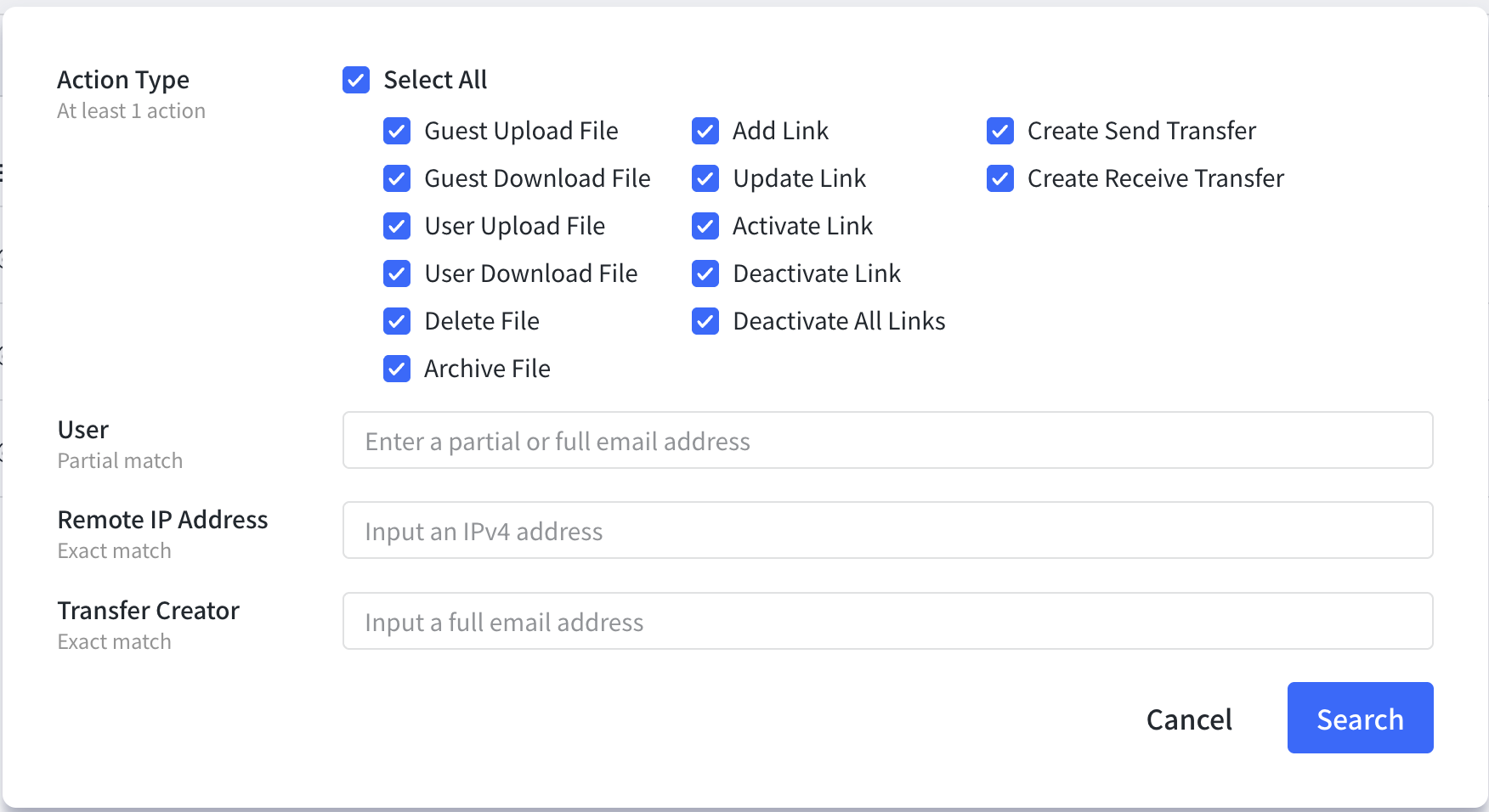
Task: Toggle the Add Link checkbox
Action: (x=705, y=131)
